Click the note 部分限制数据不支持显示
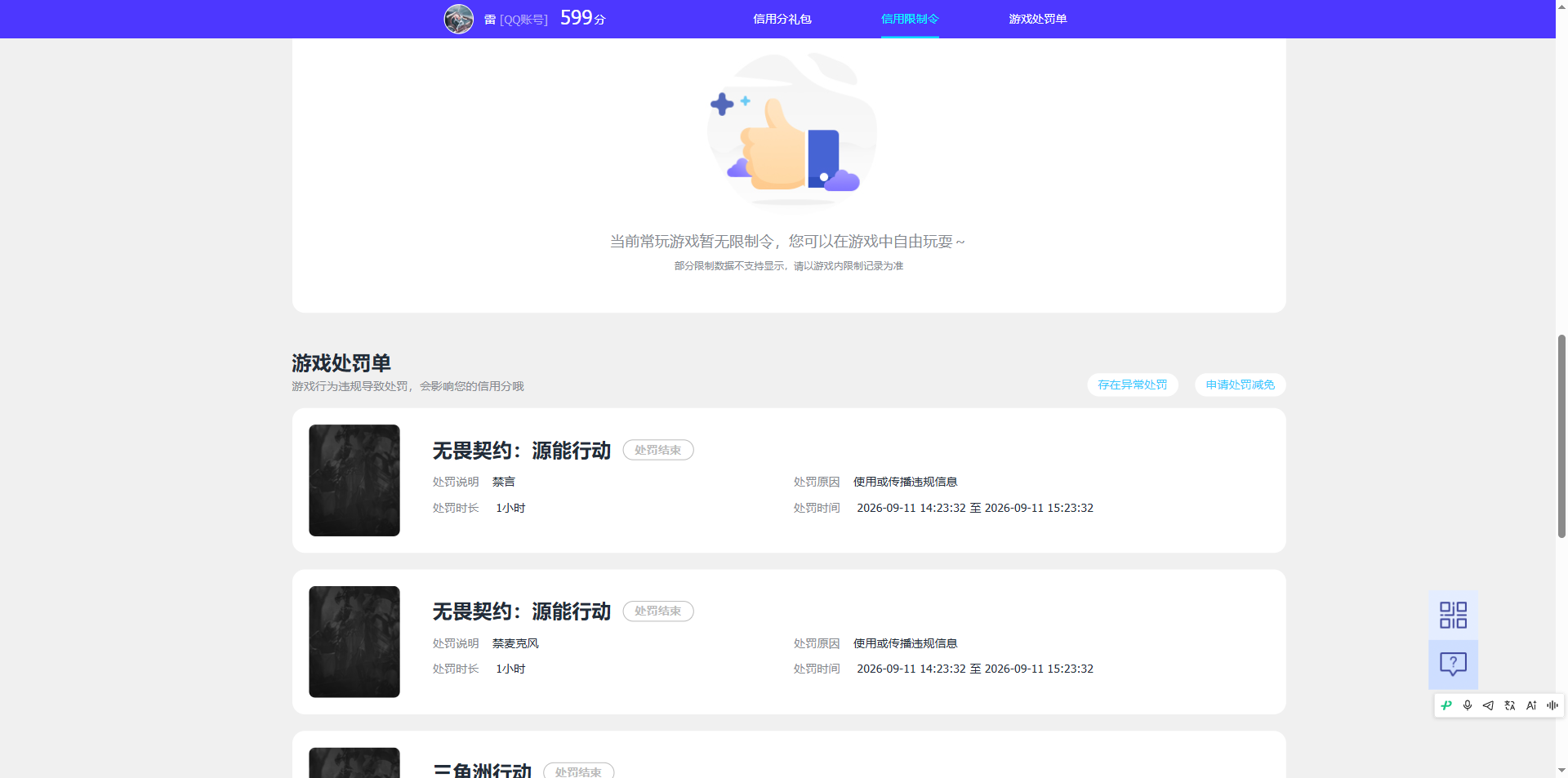1568x778 pixels. [x=729, y=266]
